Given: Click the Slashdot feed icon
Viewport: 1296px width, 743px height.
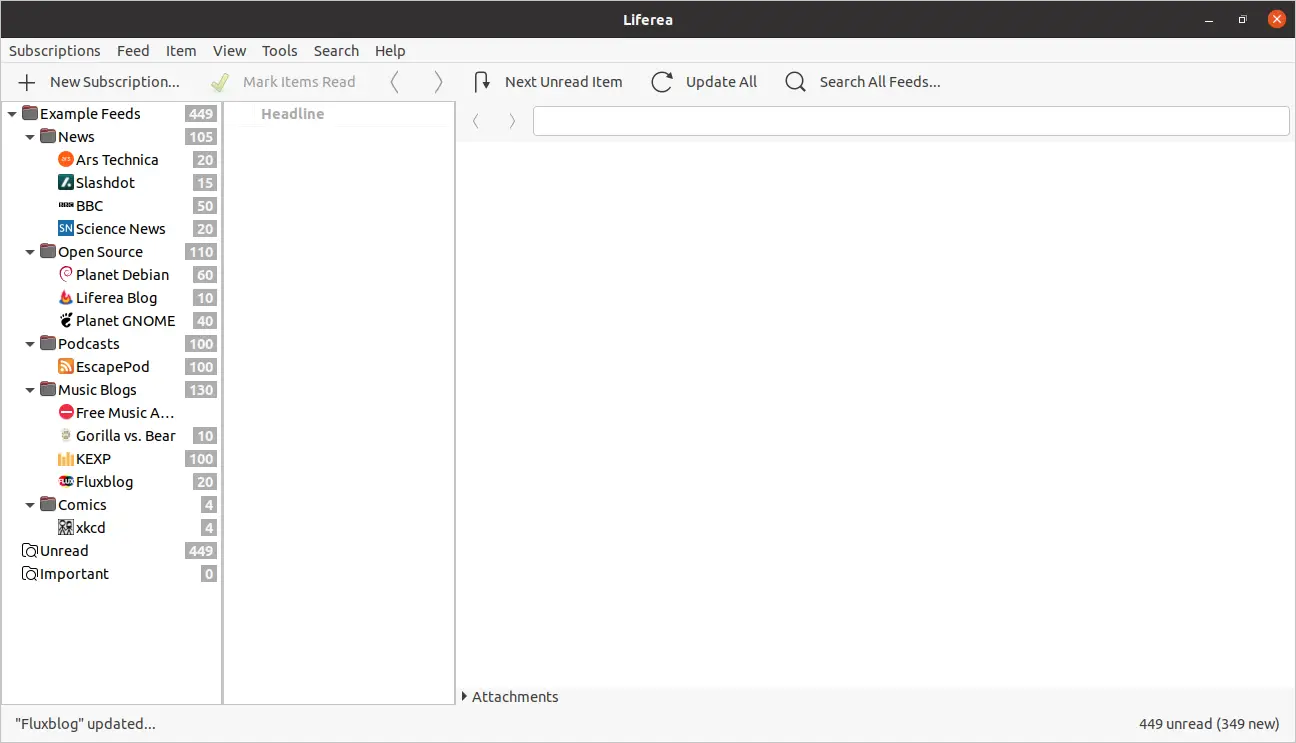Looking at the screenshot, I should click(x=66, y=183).
